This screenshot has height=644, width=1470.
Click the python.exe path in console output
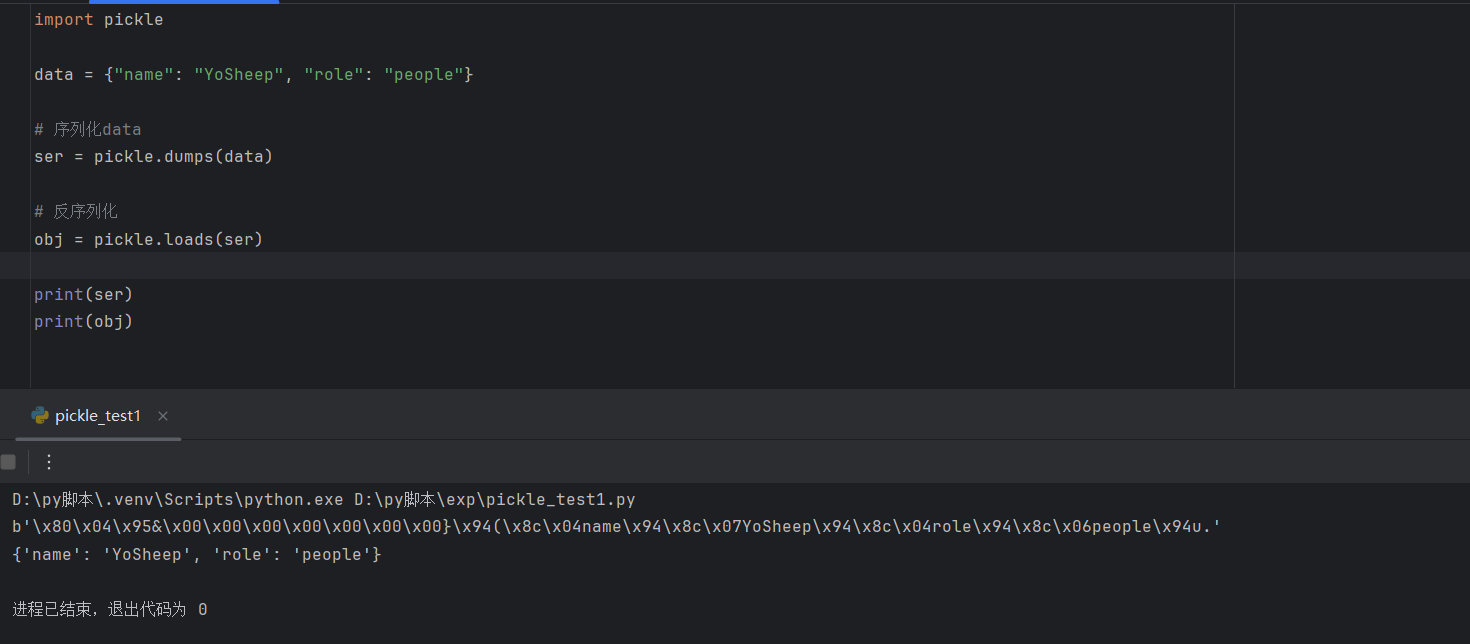(x=177, y=500)
